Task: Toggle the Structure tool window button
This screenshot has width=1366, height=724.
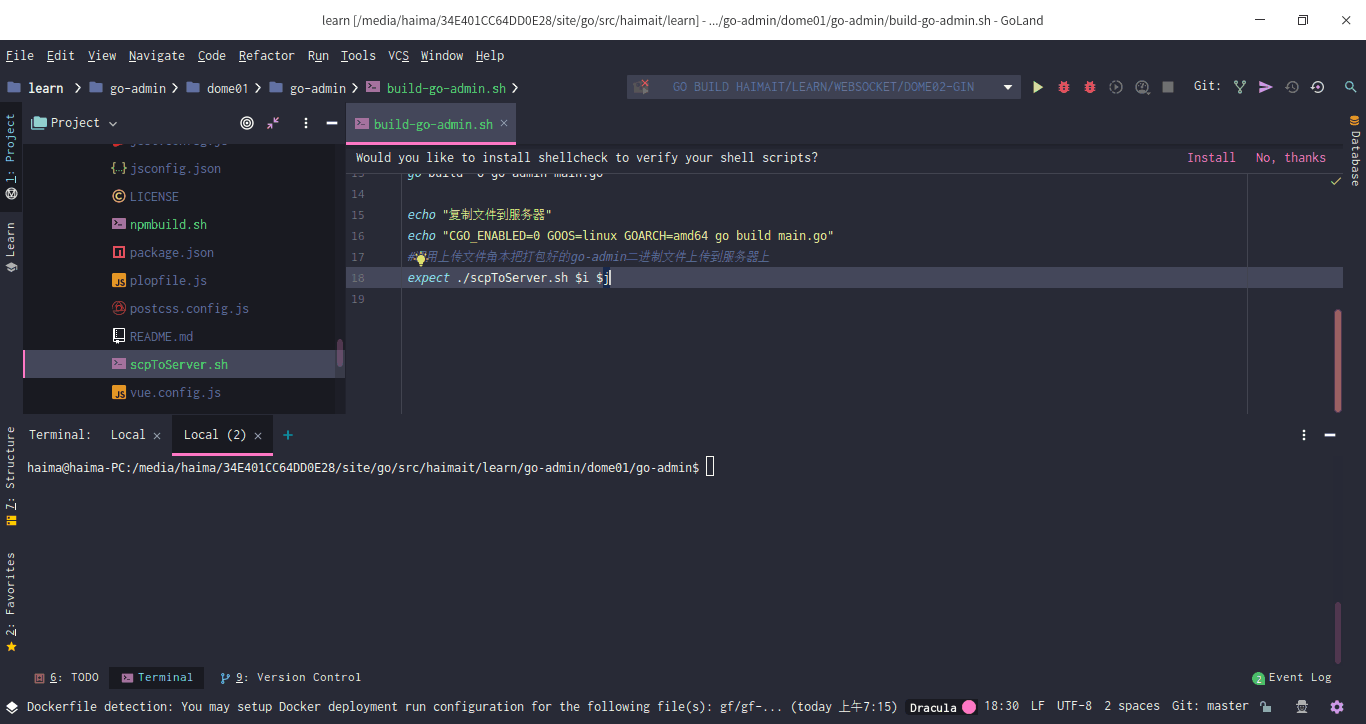Action: pyautogui.click(x=11, y=475)
